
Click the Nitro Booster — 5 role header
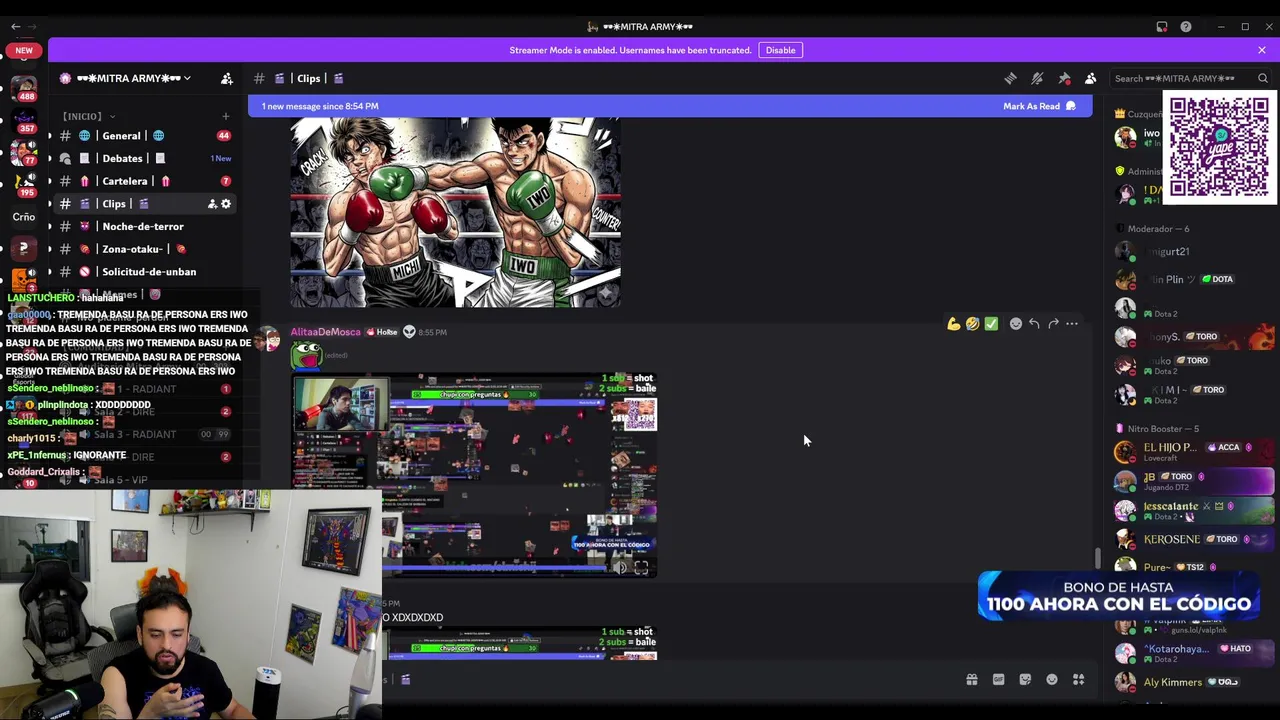1158,429
